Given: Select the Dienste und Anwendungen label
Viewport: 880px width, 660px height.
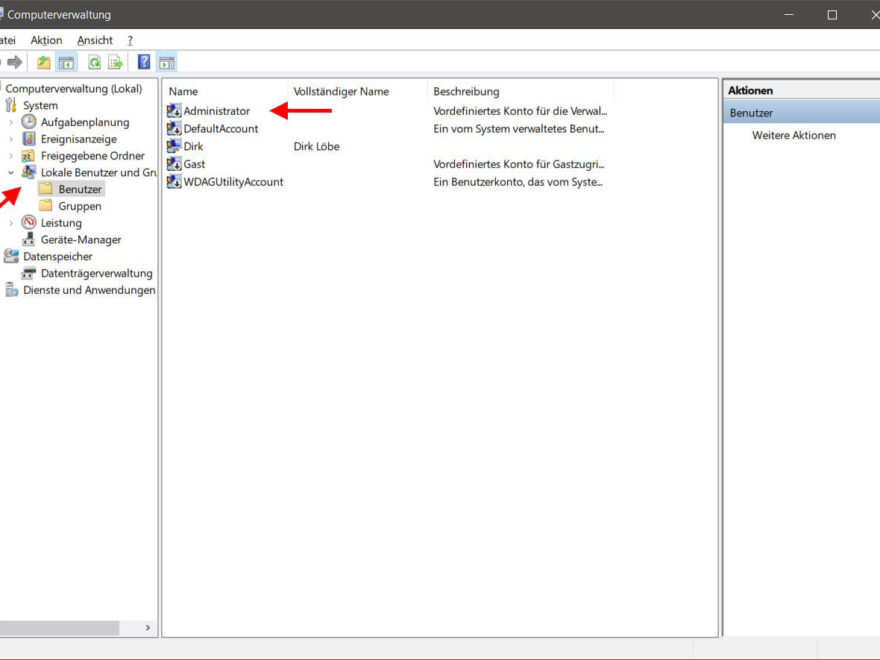Looking at the screenshot, I should pos(89,290).
